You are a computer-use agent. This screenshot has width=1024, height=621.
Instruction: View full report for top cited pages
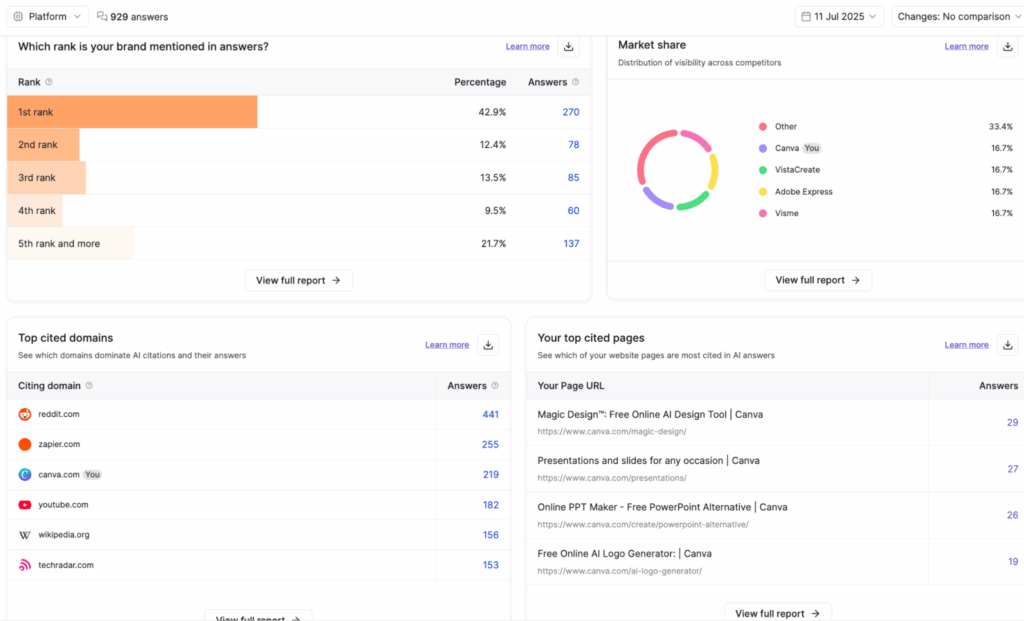tap(777, 613)
